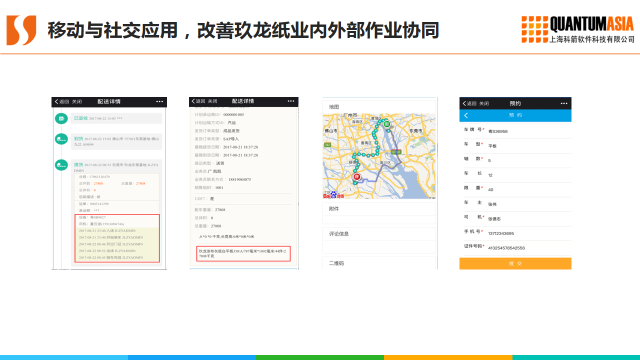The width and height of the screenshot is (640, 360).
Task: Tap 关闭 on the delivery timeline screen
Action: pyautogui.click(x=77, y=102)
